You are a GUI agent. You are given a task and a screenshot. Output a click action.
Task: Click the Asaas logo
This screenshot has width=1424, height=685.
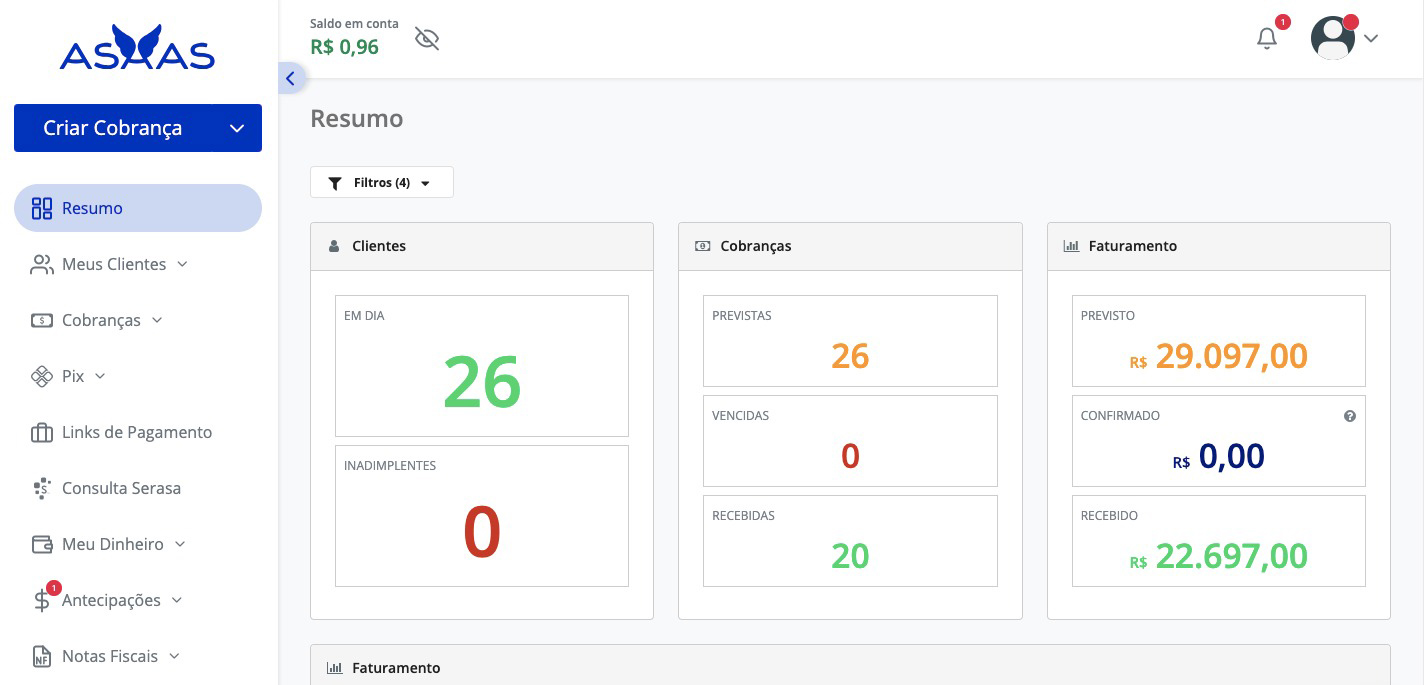click(137, 46)
